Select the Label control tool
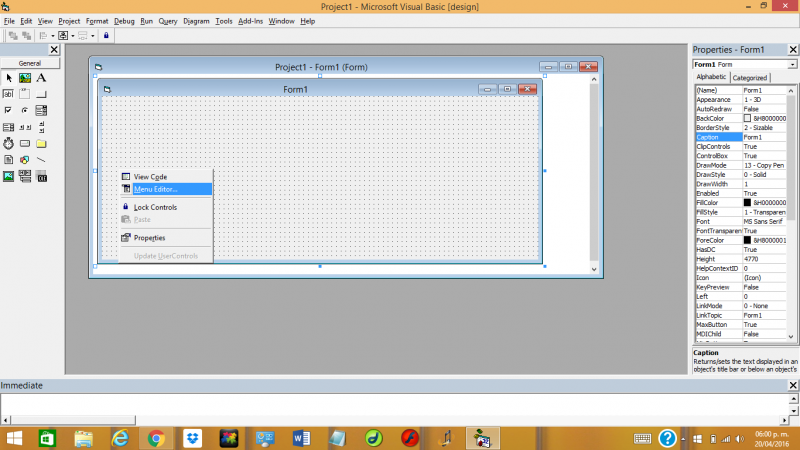 coord(41,78)
